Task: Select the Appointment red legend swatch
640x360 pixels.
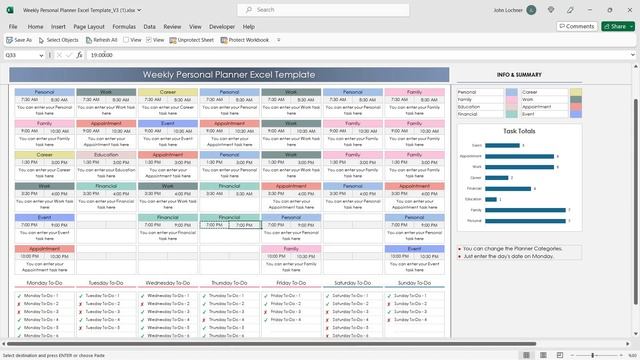Action: 576,107
